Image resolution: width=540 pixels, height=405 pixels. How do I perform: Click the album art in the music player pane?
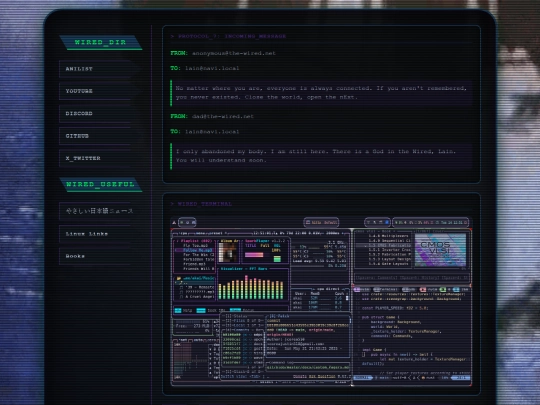coord(227,253)
